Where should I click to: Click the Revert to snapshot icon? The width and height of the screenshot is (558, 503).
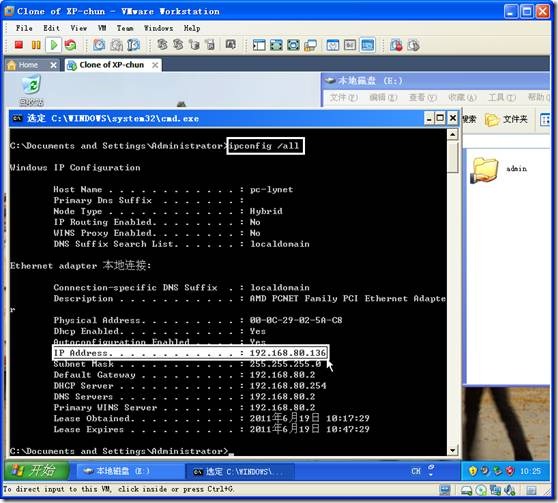point(116,45)
